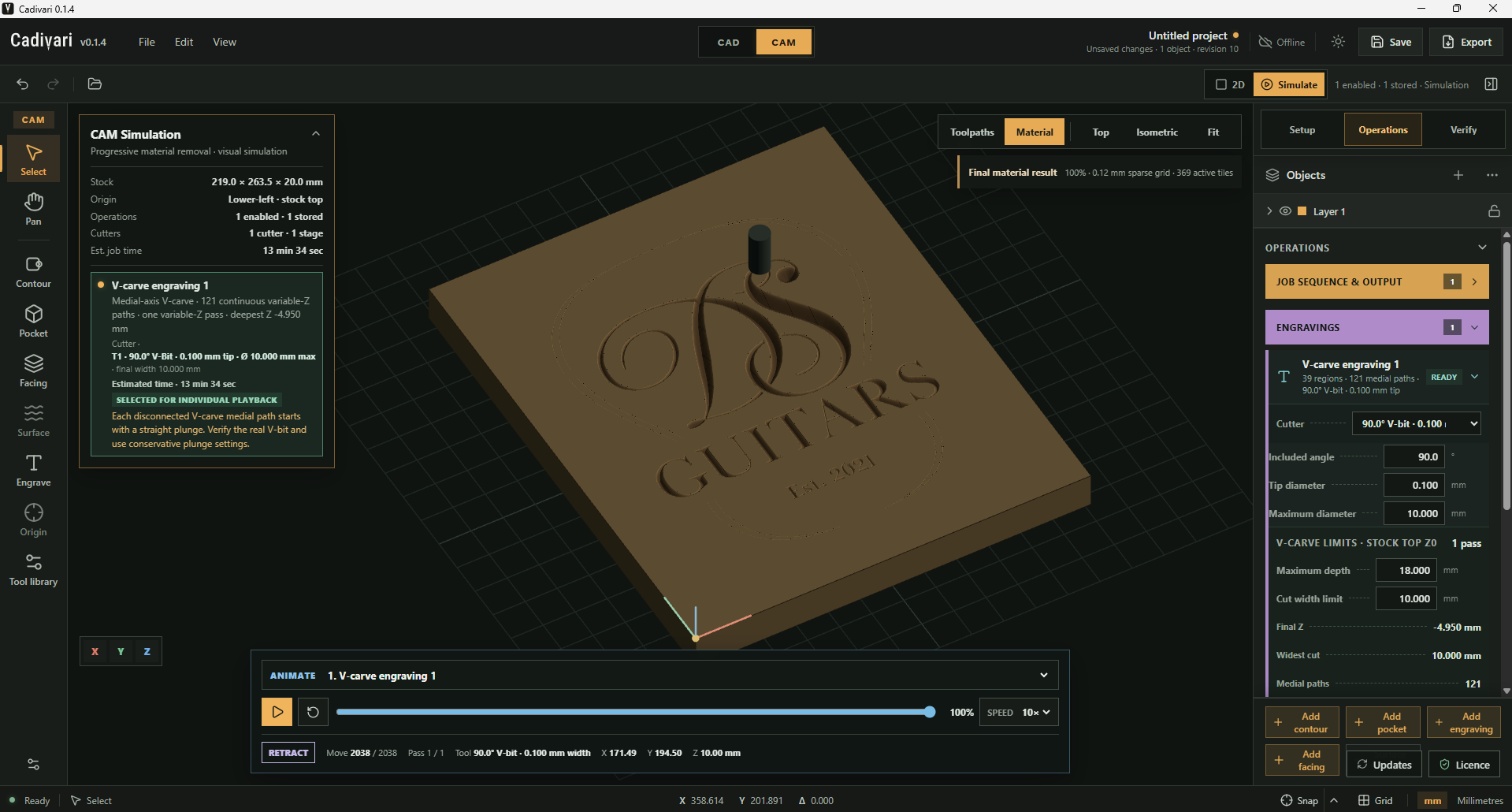Screen dimensions: 1512x812
Task: Open the Tool library
Action: pyautogui.click(x=33, y=570)
